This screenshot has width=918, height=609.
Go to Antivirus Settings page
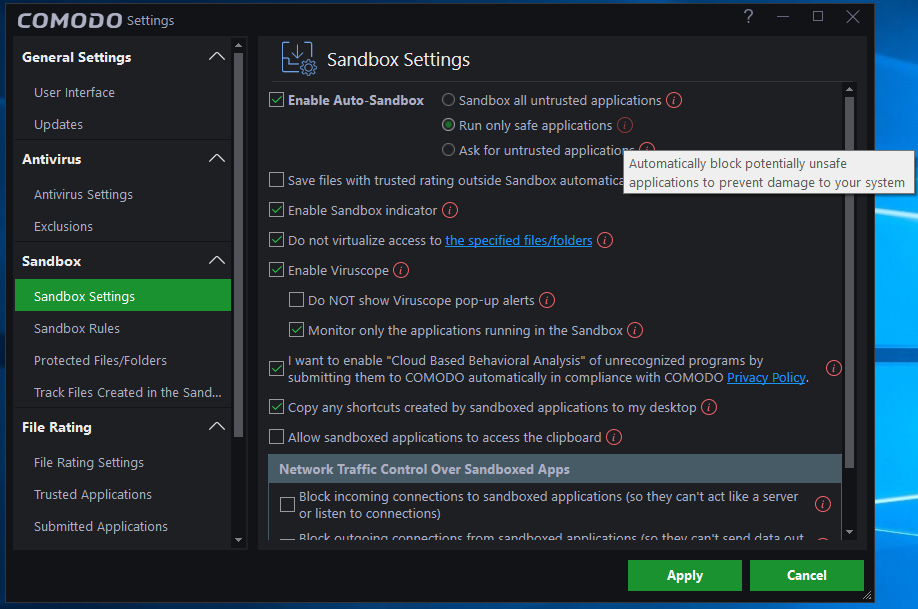click(83, 194)
